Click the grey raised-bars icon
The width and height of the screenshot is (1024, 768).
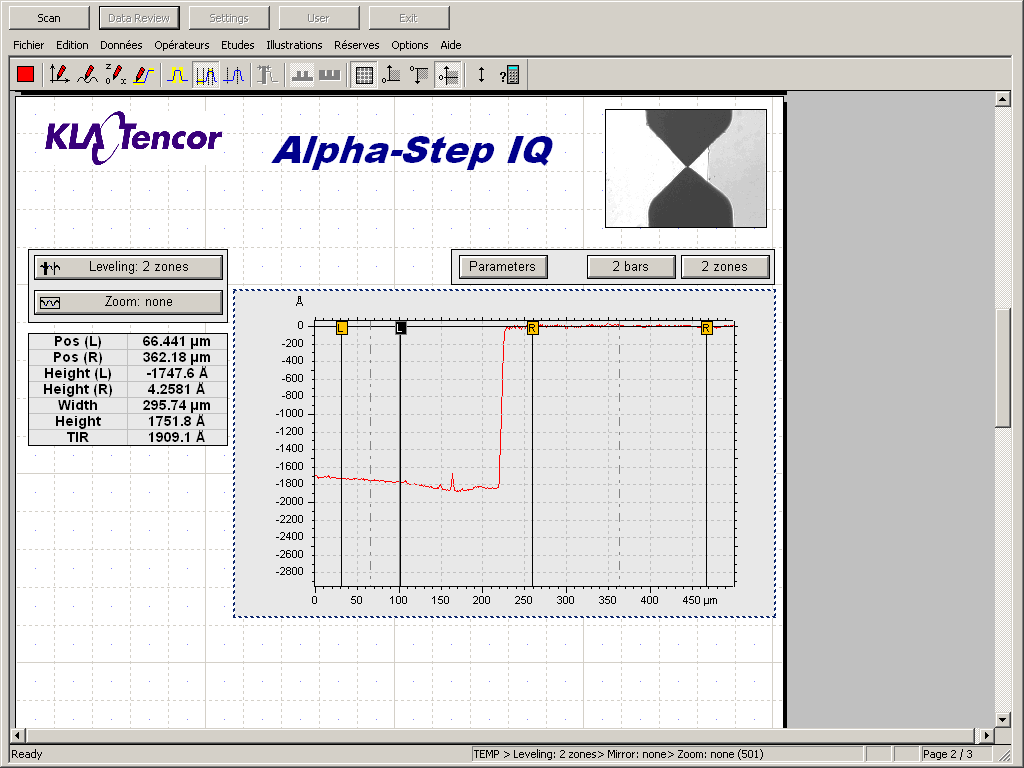point(301,75)
